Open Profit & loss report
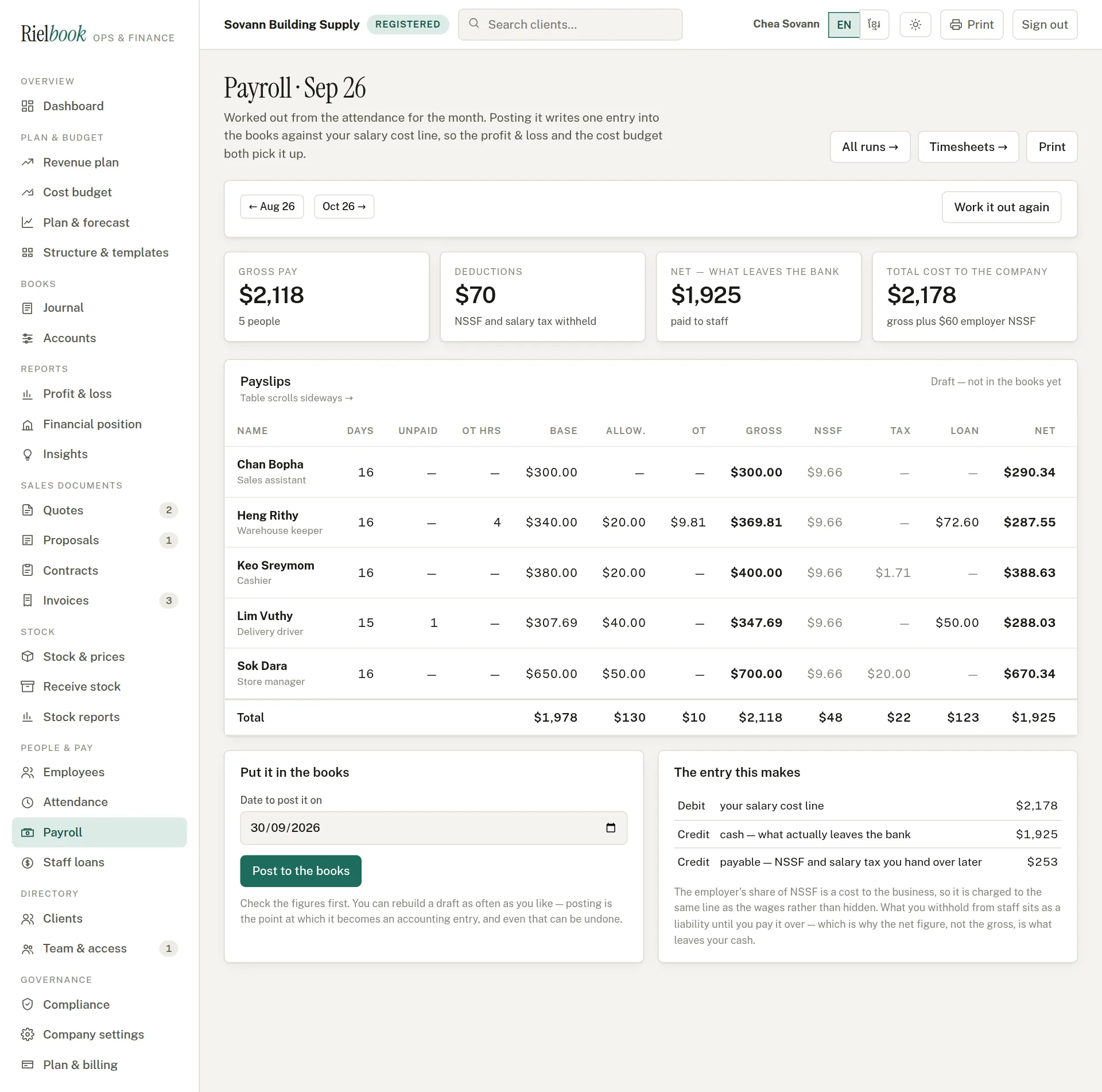Viewport: 1102px width, 1092px height. pos(99,394)
